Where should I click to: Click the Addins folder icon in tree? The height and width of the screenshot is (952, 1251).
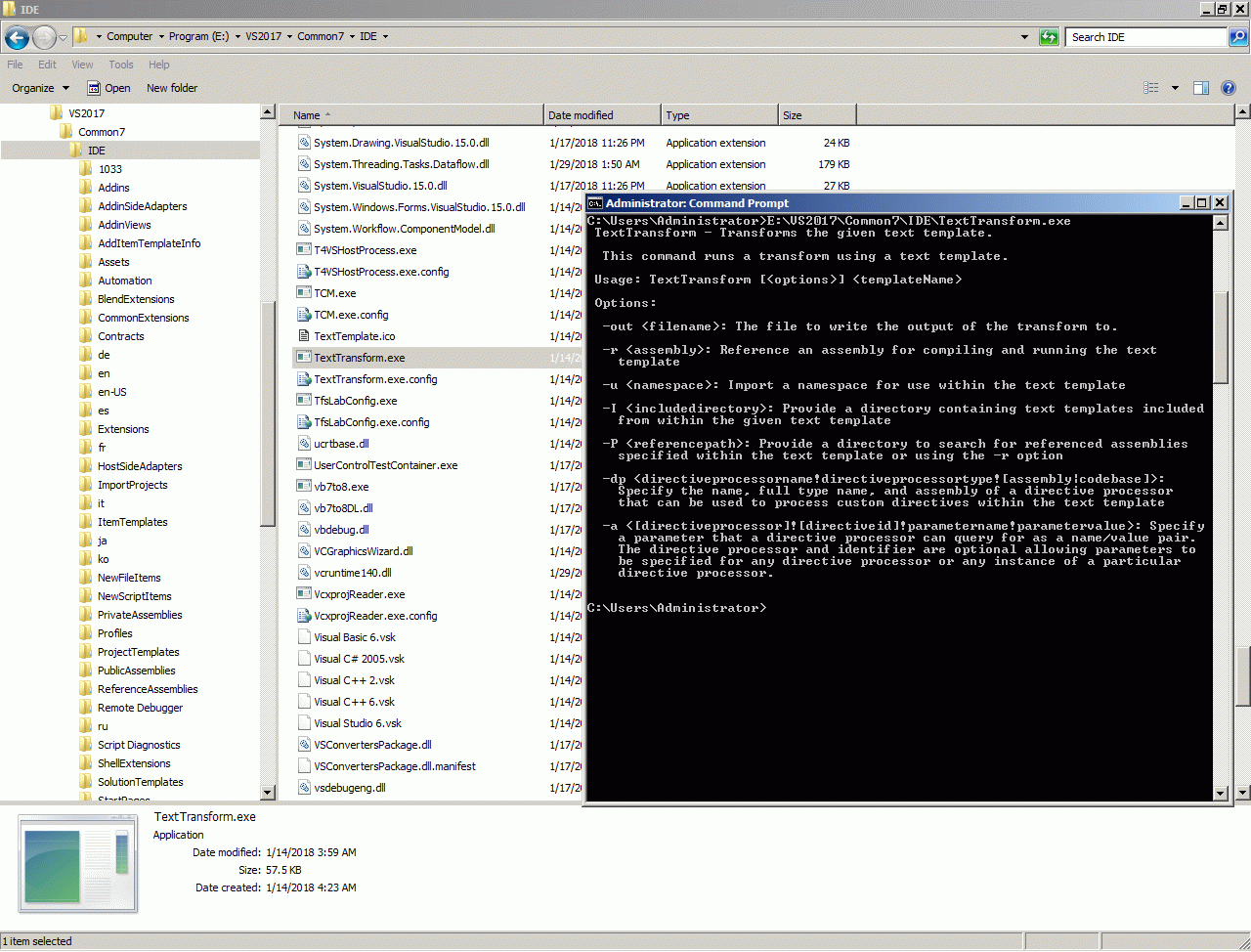click(86, 188)
